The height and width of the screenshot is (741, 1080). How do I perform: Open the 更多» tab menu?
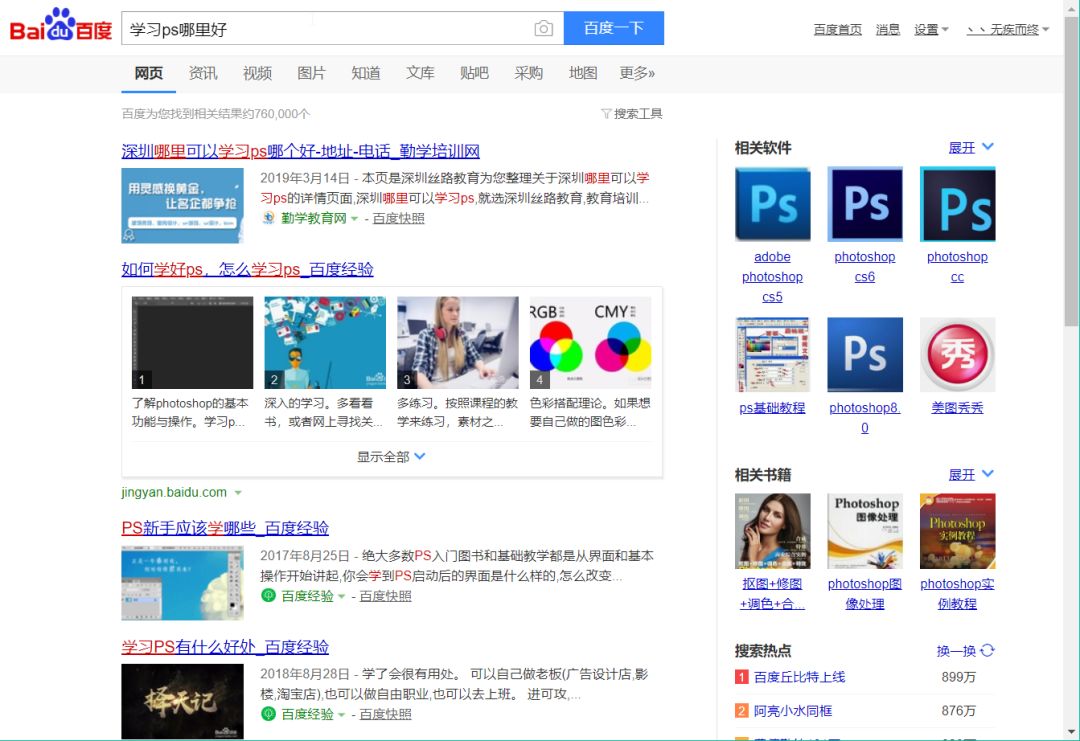point(637,73)
